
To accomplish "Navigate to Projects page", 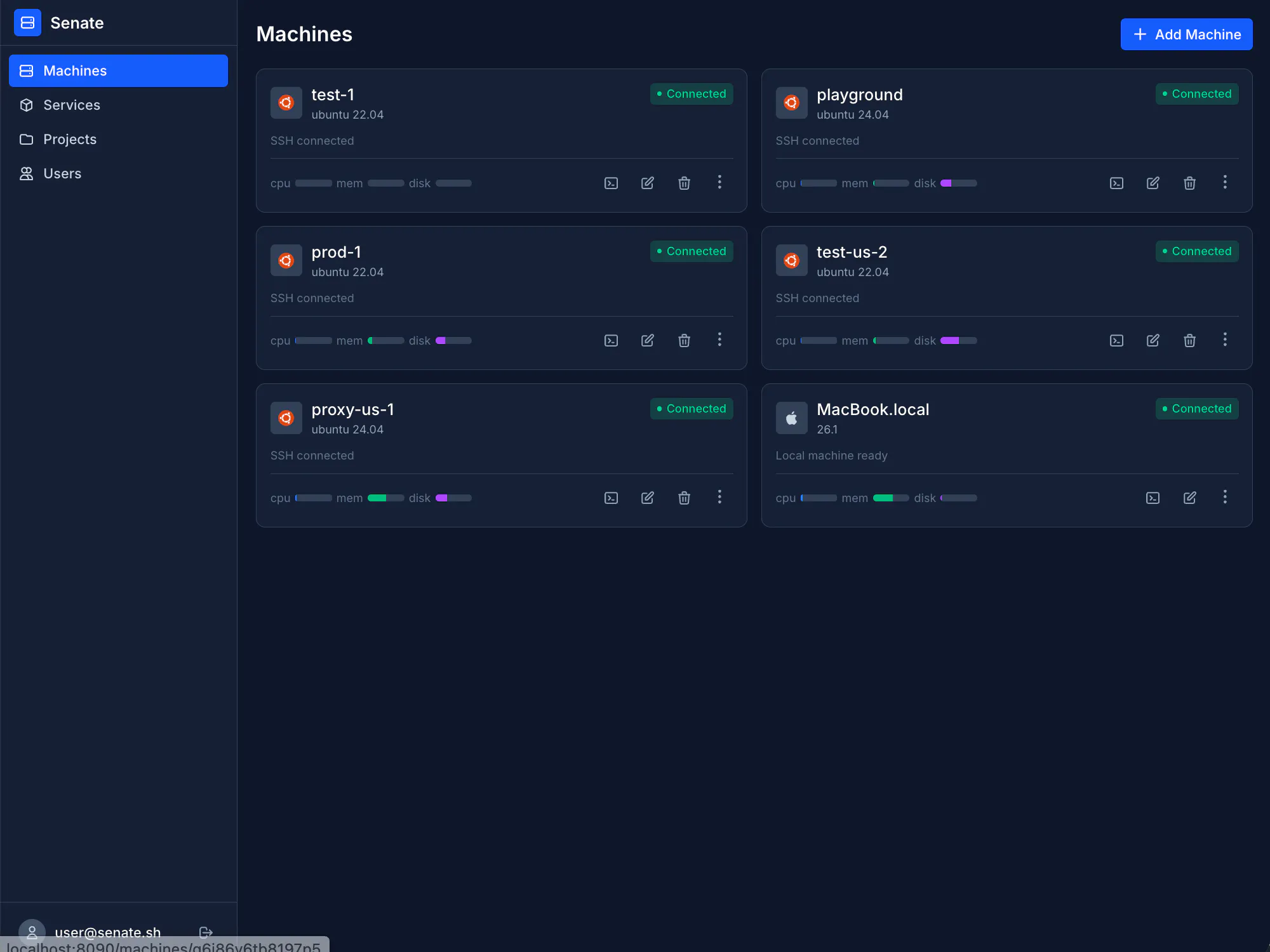I will pos(118,139).
